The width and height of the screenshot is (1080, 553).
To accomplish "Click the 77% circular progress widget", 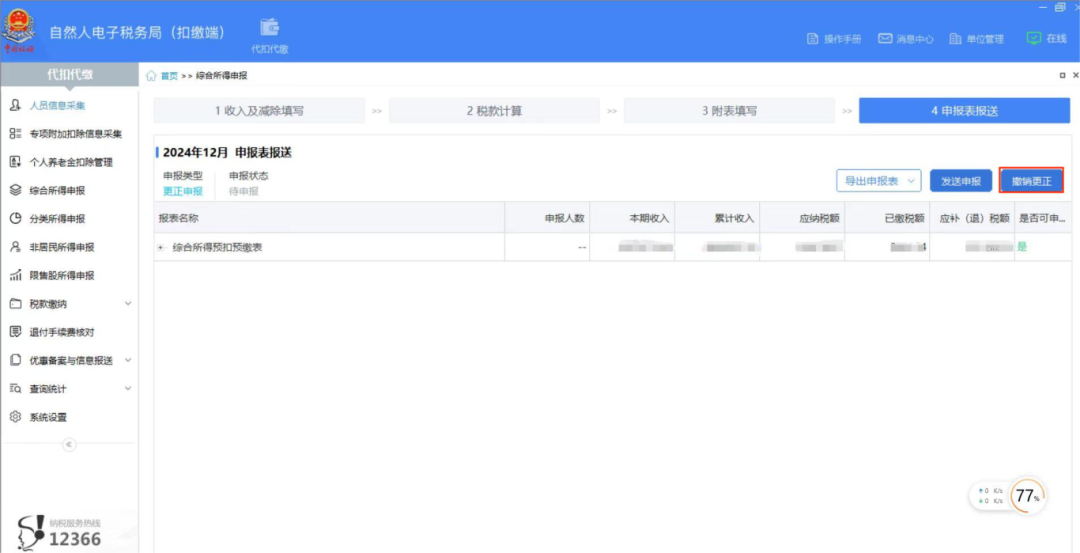I will tap(1027, 495).
